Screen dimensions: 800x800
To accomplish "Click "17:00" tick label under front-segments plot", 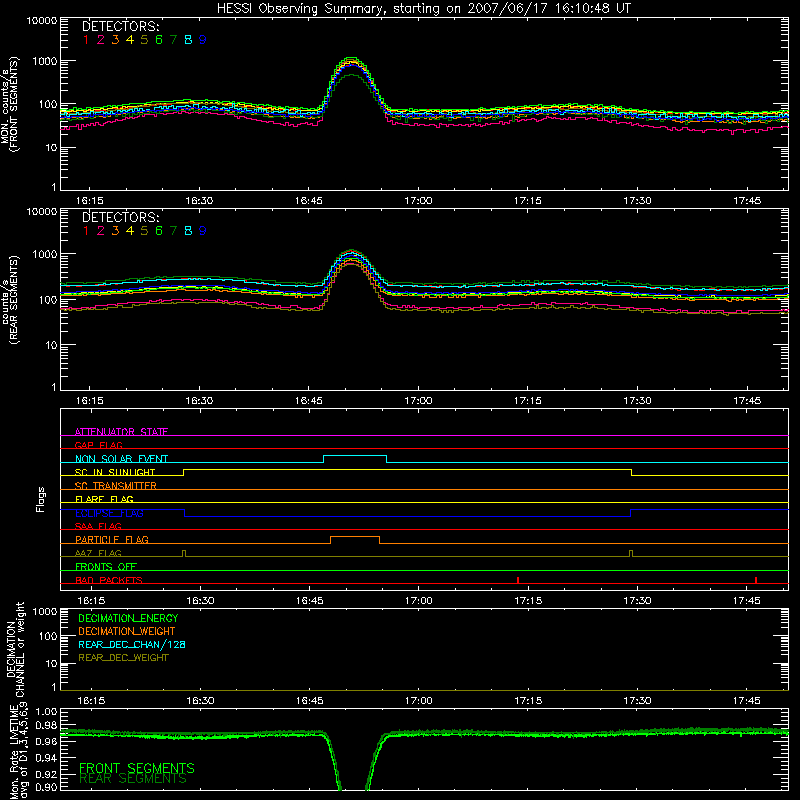I will (x=418, y=201).
